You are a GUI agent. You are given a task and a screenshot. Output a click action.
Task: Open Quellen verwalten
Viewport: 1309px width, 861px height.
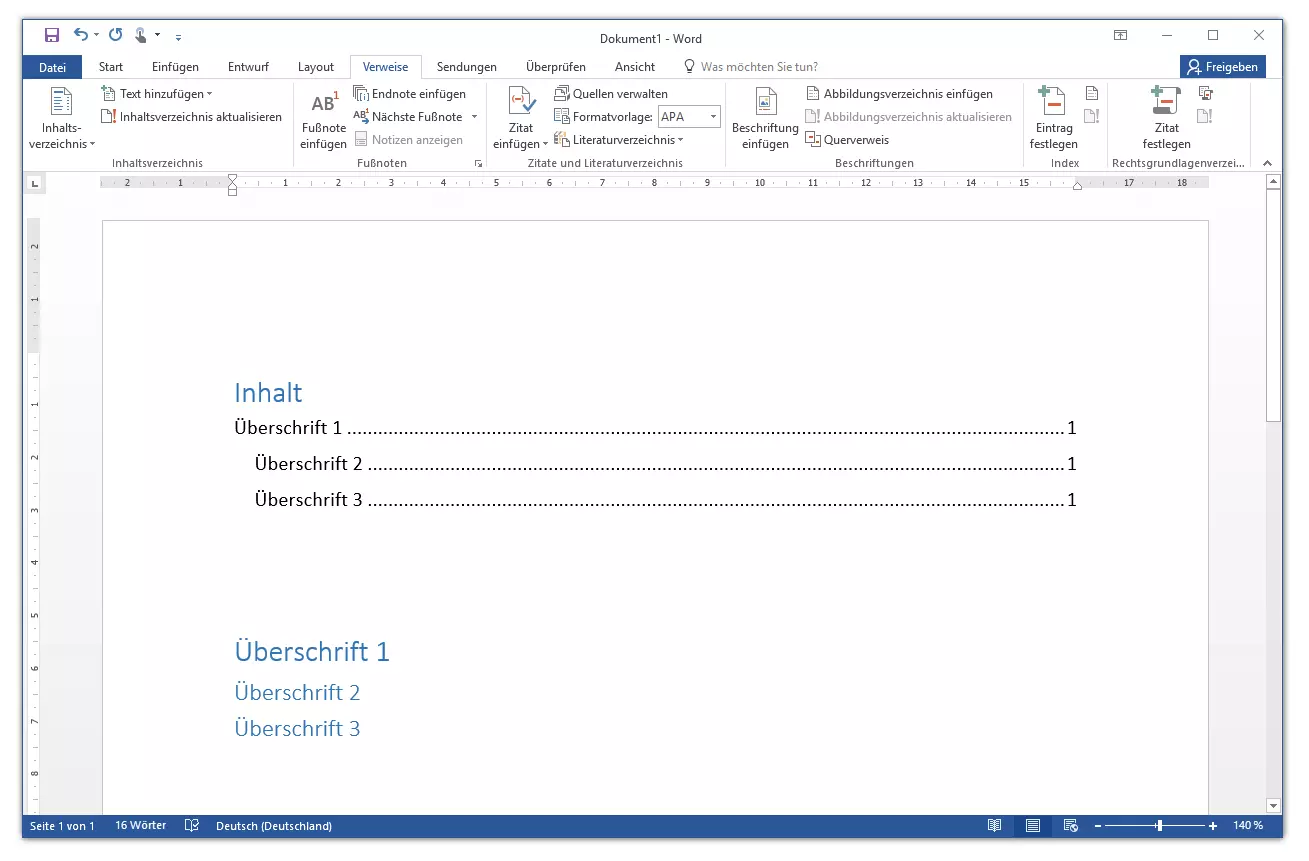[x=611, y=94]
